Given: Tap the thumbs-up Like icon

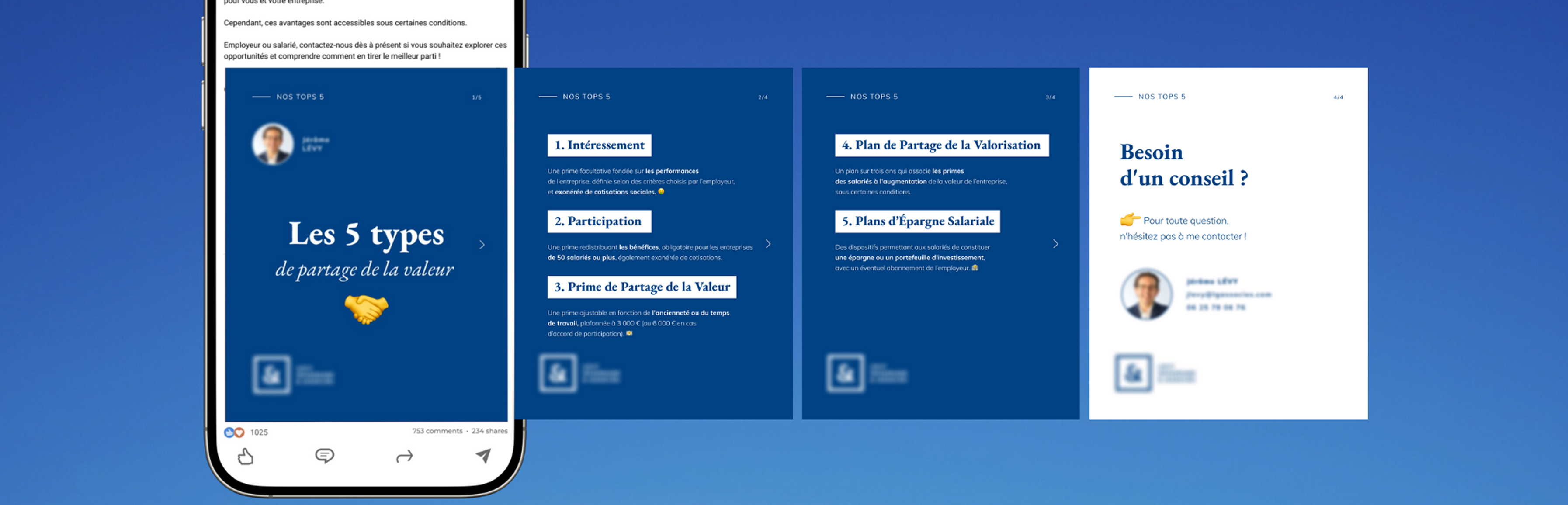Looking at the screenshot, I should pyautogui.click(x=245, y=457).
